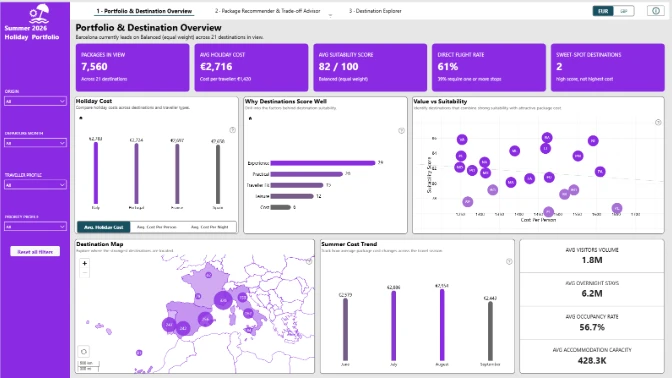Open the info icon in top-right corner
The height and width of the screenshot is (378, 672).
click(x=656, y=11)
